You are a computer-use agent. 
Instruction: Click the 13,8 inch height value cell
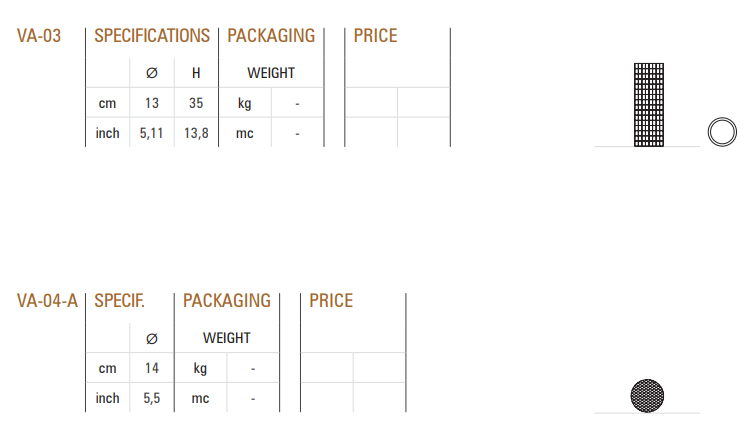[196, 133]
